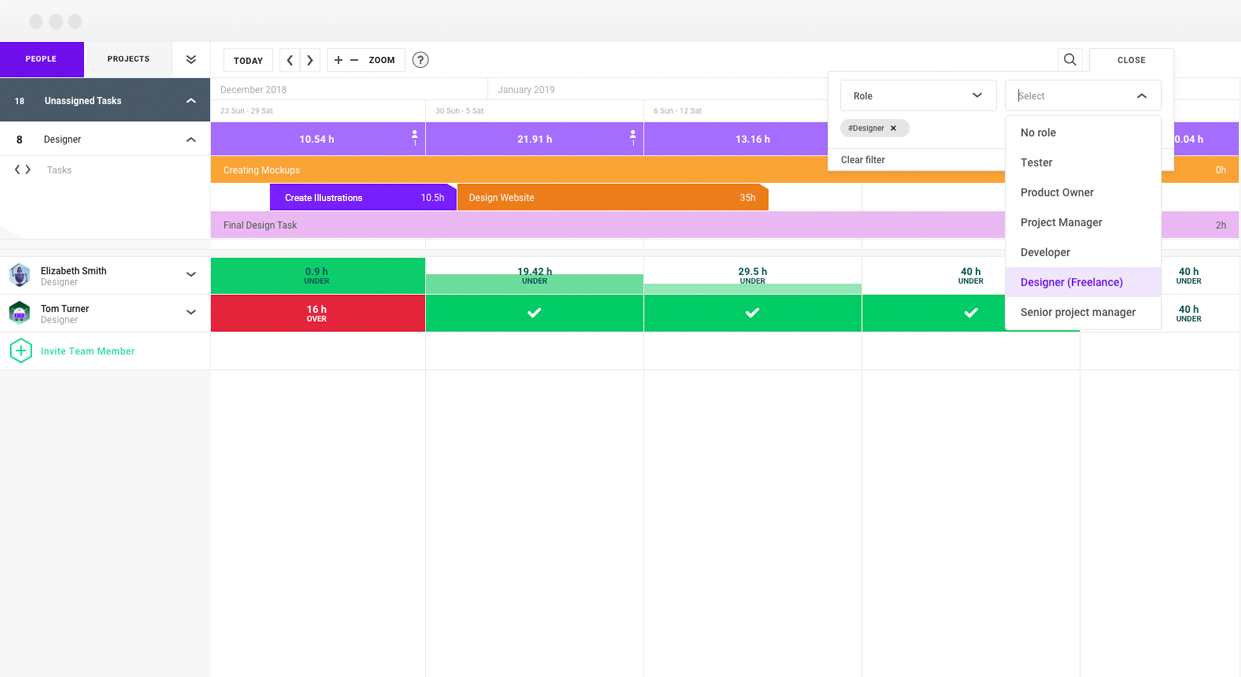Viewport: 1241px width, 677px height.
Task: Collapse all rows double-chevron icon
Action: coord(191,60)
